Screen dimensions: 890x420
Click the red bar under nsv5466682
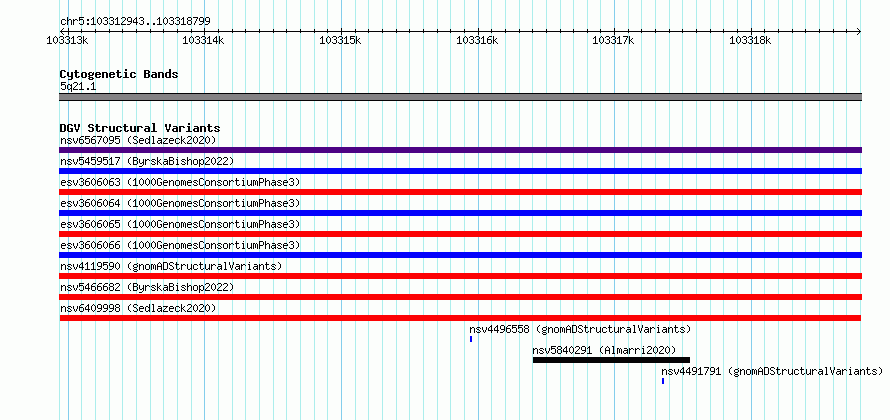point(460,297)
